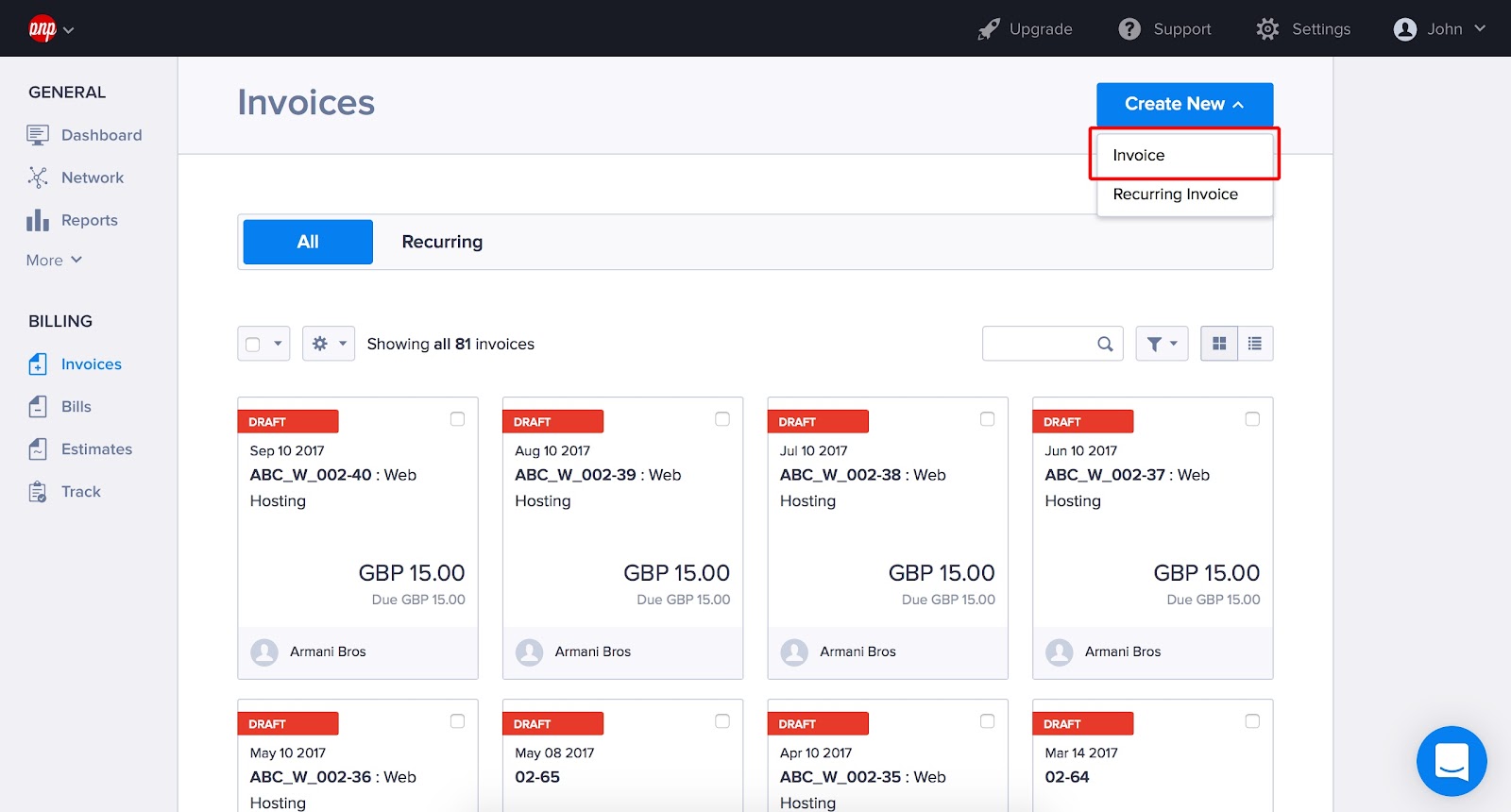Tick checkbox on invoice ABC_W_002-40 card
Screen dimensions: 1511x812
[457, 419]
